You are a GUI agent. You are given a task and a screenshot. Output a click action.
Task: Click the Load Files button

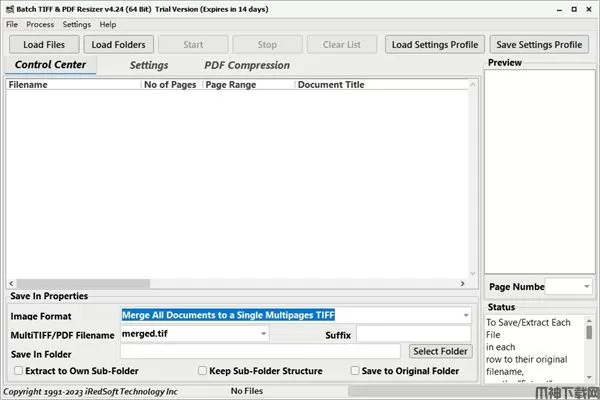tap(44, 44)
